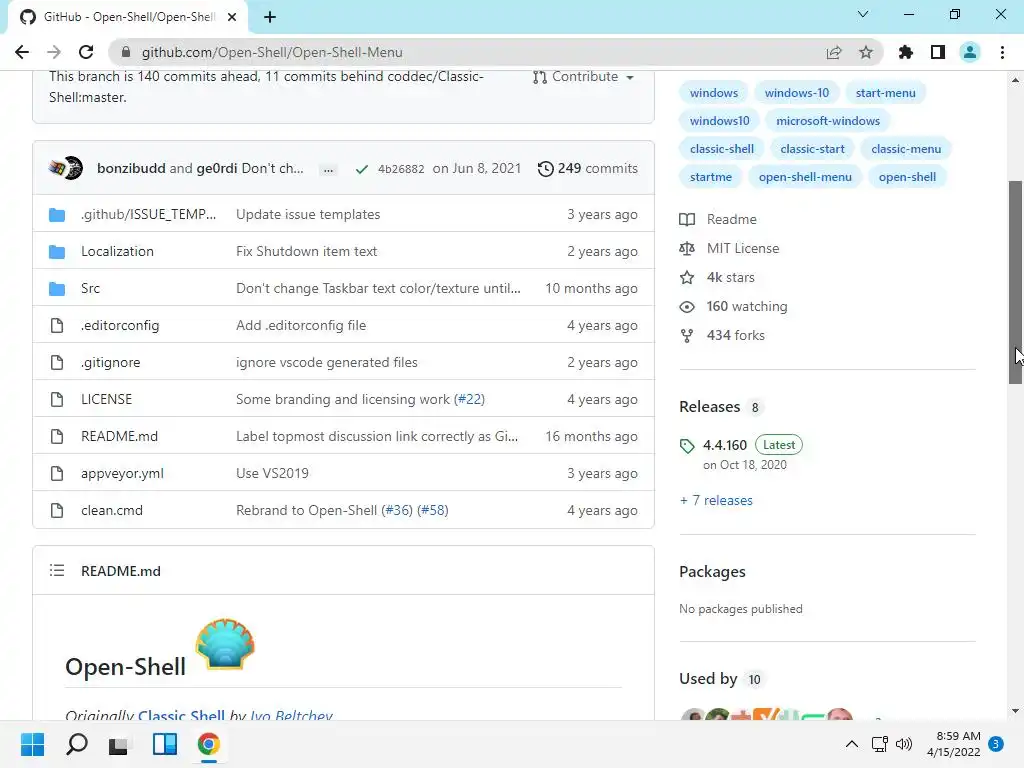Open a new browser tab
This screenshot has height=768, width=1024.
[270, 17]
